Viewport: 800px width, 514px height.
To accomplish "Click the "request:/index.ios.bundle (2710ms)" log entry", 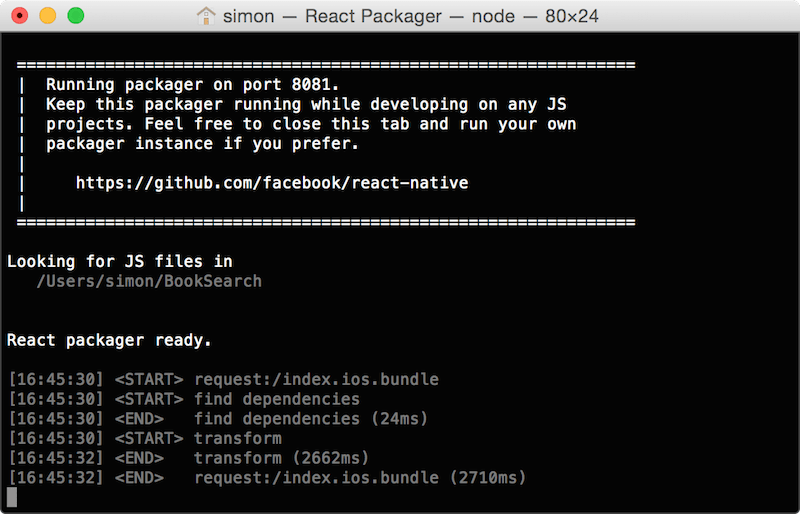I will point(359,478).
